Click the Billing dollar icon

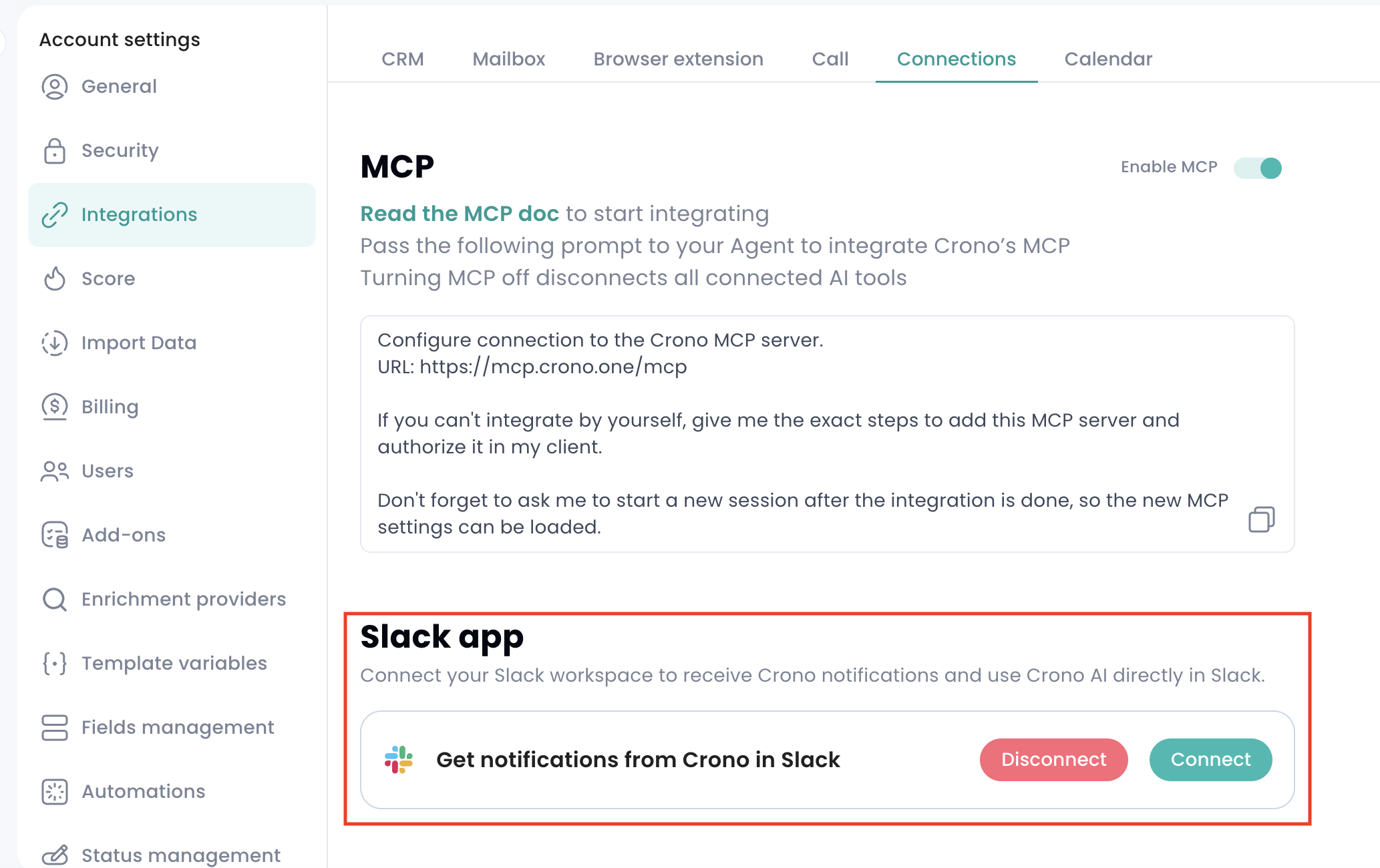(x=55, y=407)
